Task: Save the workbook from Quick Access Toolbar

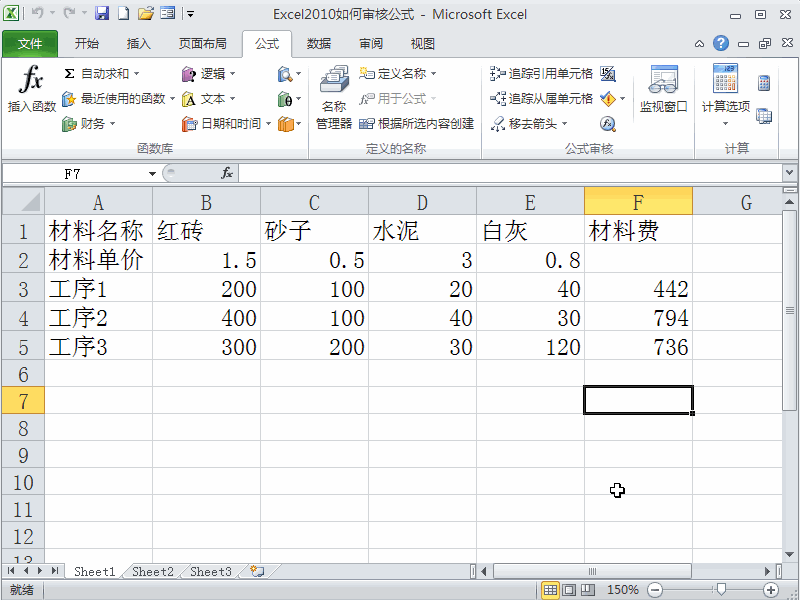Action: coord(103,13)
